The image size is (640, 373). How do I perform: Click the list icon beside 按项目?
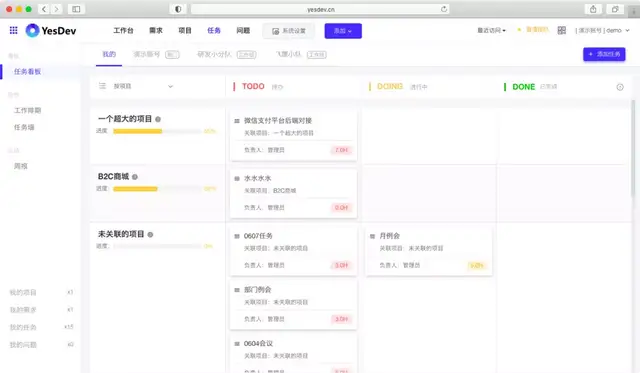click(x=102, y=86)
